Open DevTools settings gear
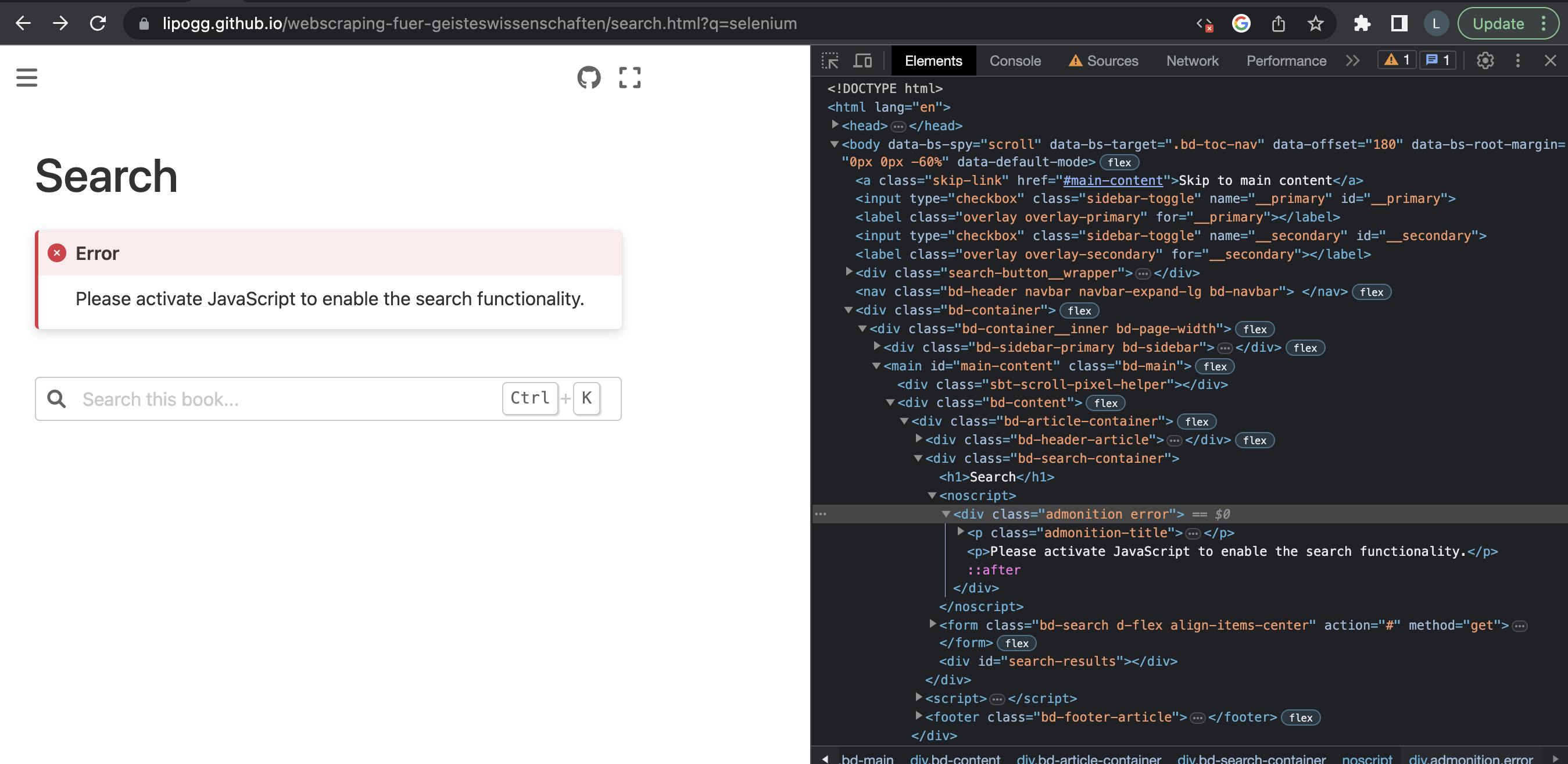 point(1485,61)
